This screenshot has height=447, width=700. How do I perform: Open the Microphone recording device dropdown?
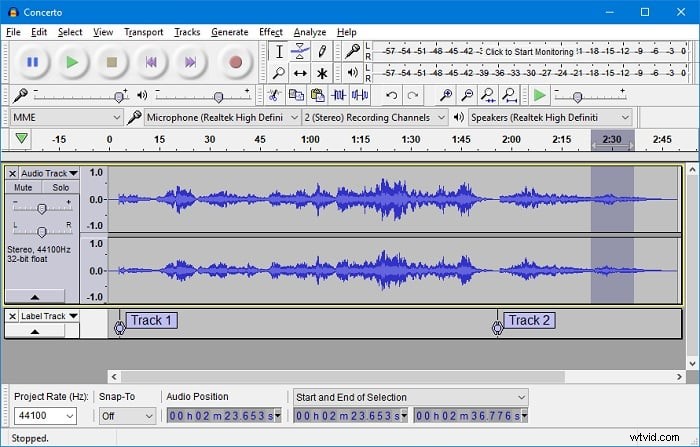click(x=221, y=117)
